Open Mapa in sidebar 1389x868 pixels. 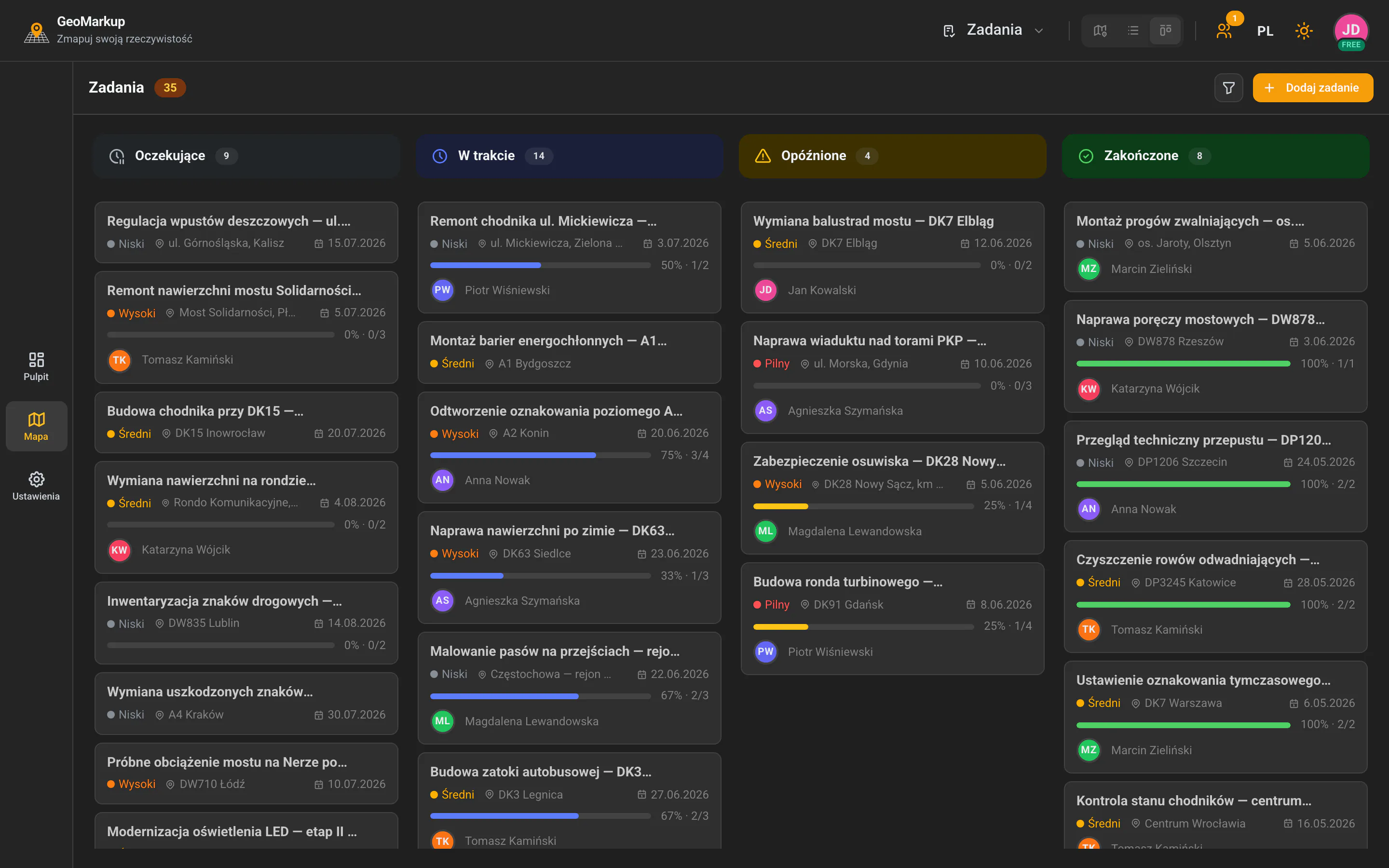pyautogui.click(x=36, y=426)
